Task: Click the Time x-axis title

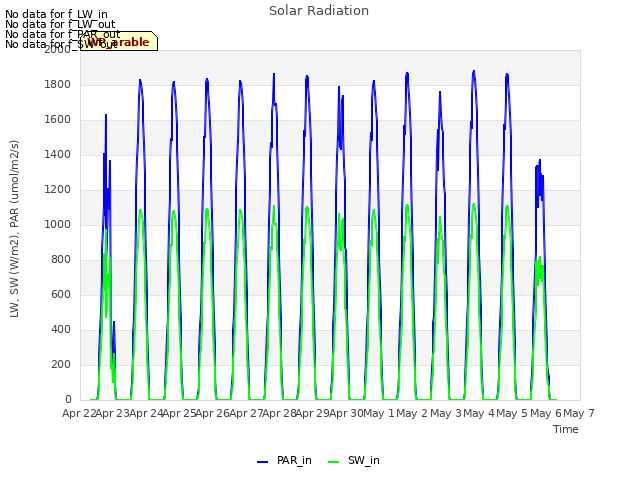Action: click(565, 429)
